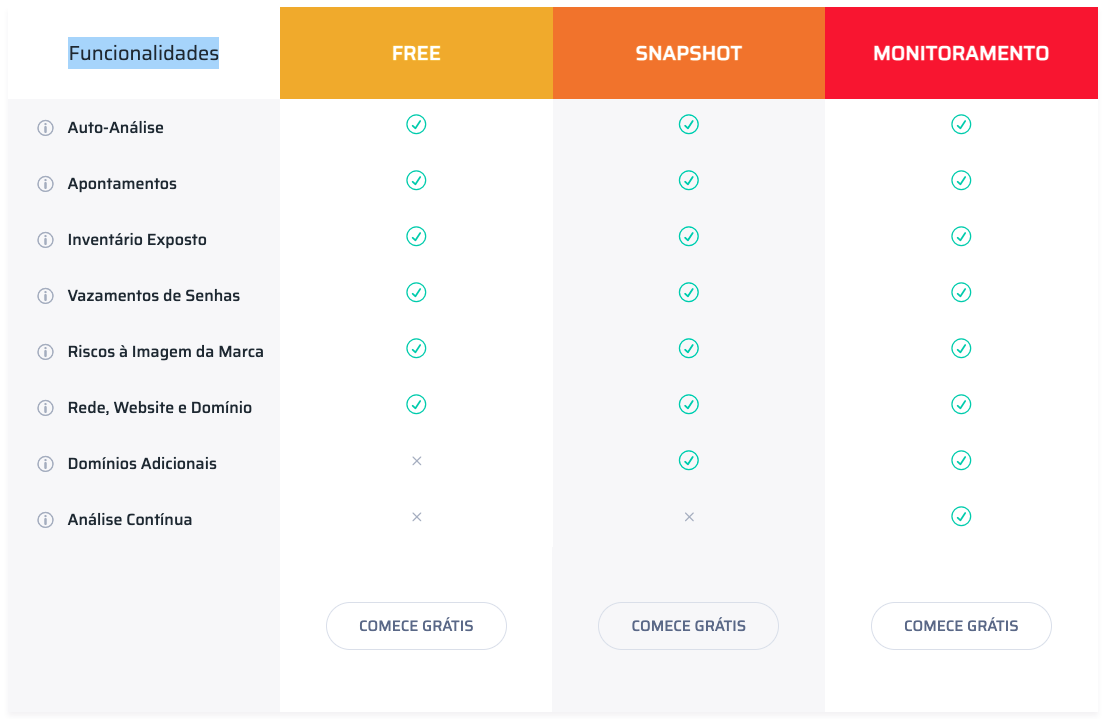Image resolution: width=1106 pixels, height=719 pixels.
Task: Click the X mark for Domínios Adicionais in FREE
Action: click(417, 461)
